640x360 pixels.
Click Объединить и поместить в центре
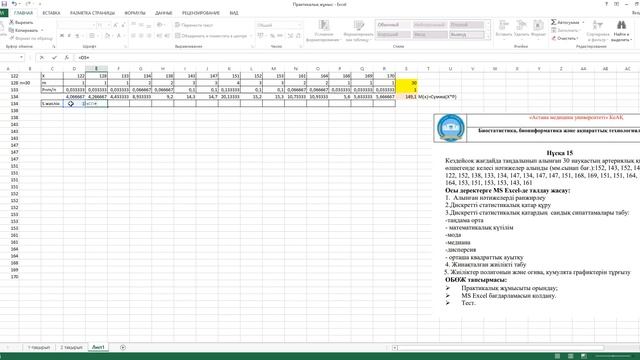pyautogui.click(x=211, y=36)
